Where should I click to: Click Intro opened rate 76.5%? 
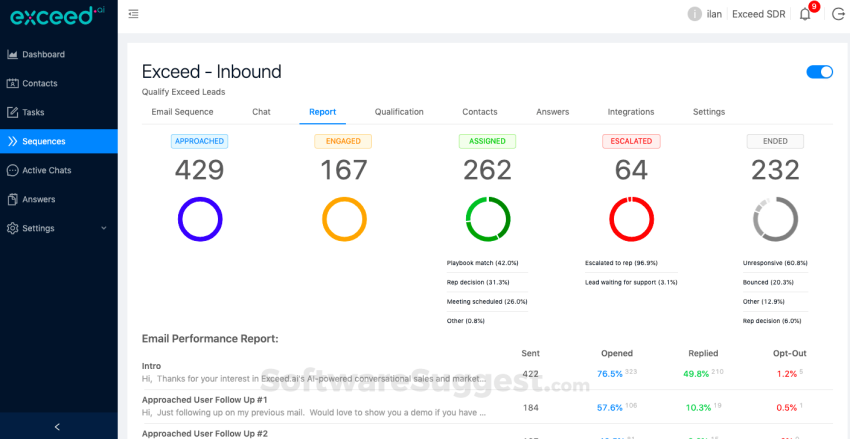pyautogui.click(x=609, y=374)
